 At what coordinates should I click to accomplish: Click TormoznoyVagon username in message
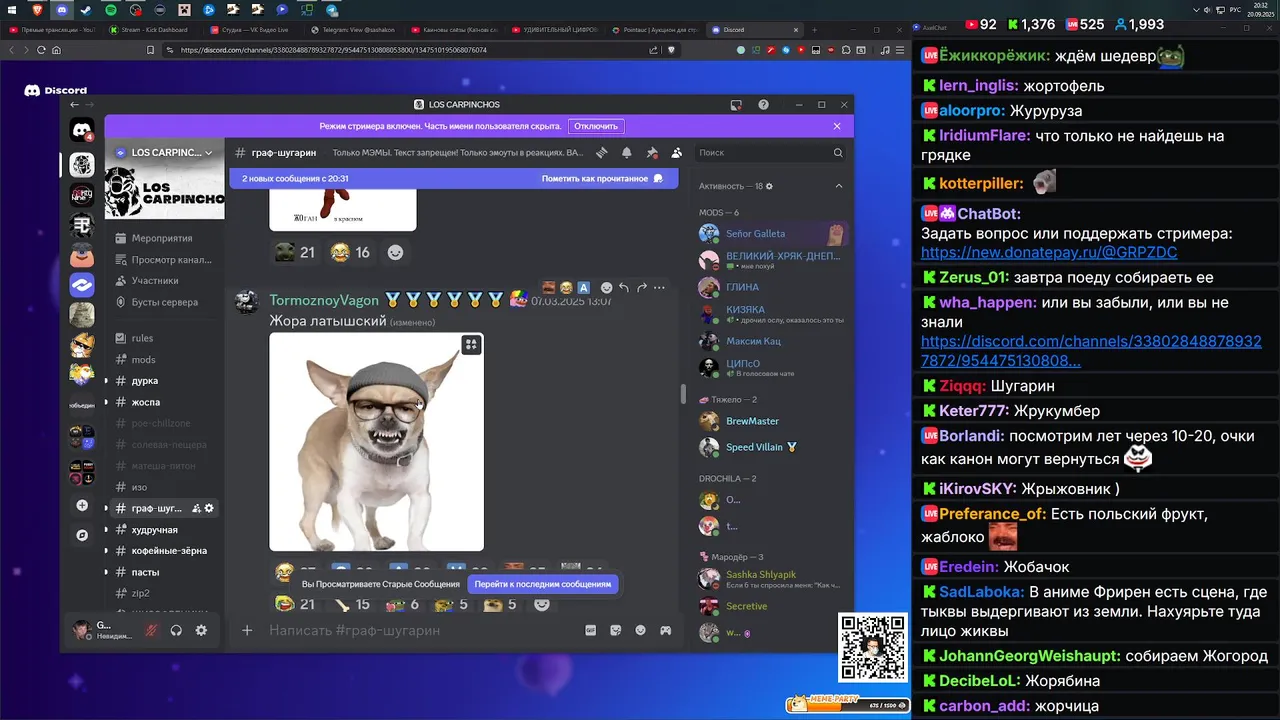[x=324, y=300]
